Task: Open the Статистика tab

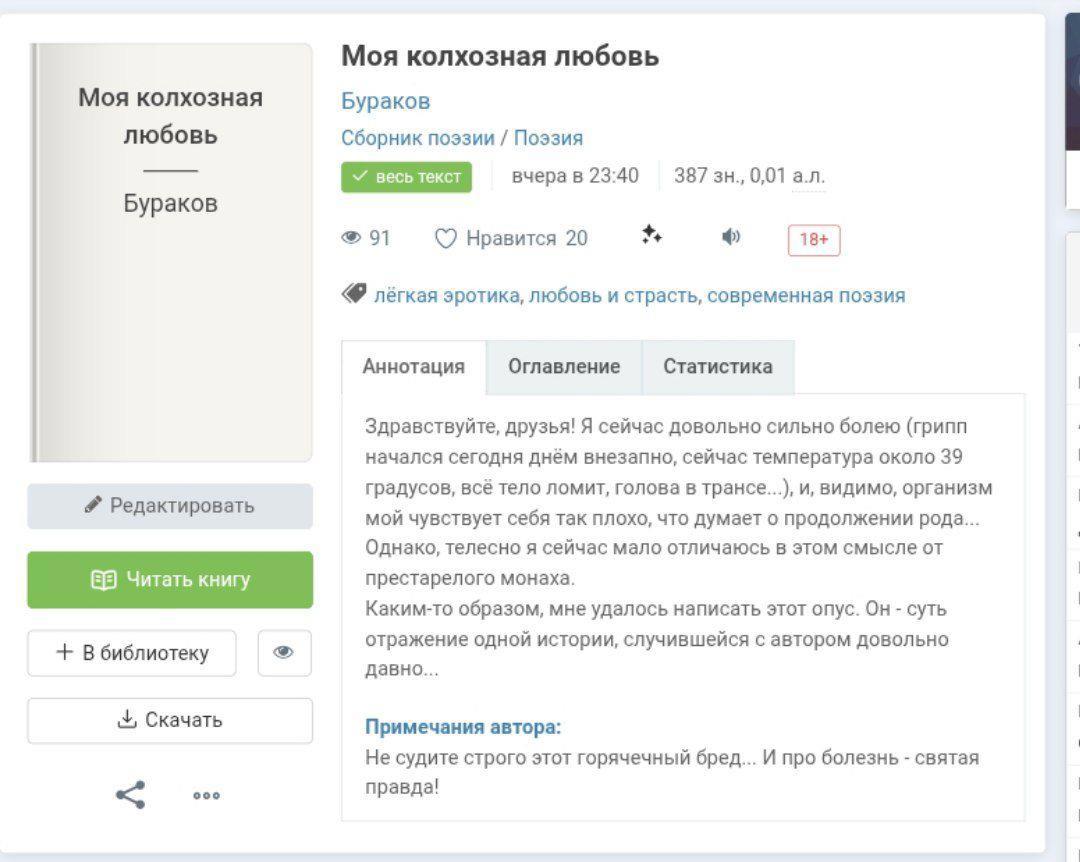Action: [718, 367]
